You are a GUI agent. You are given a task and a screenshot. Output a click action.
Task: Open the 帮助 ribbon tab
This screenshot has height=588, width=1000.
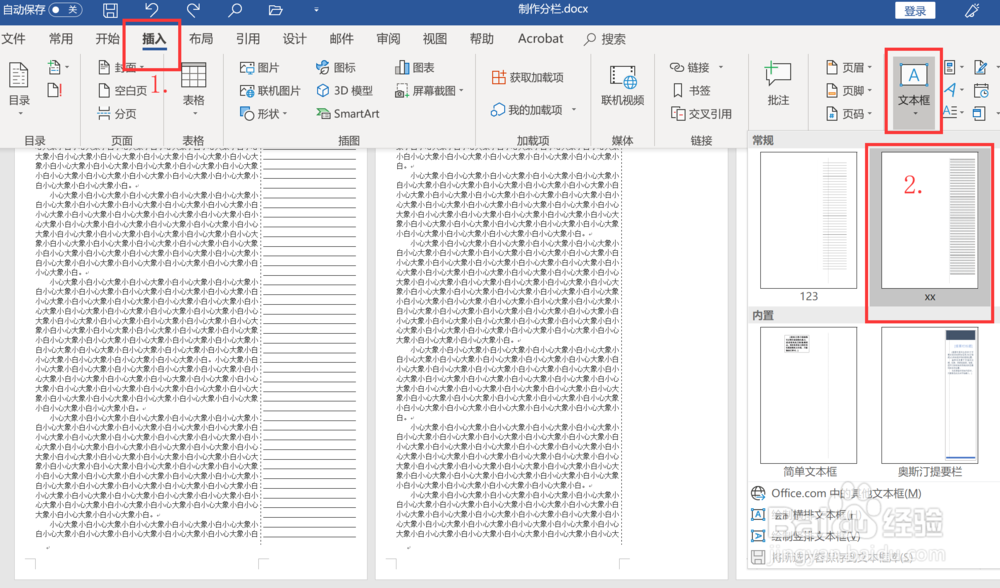click(482, 39)
